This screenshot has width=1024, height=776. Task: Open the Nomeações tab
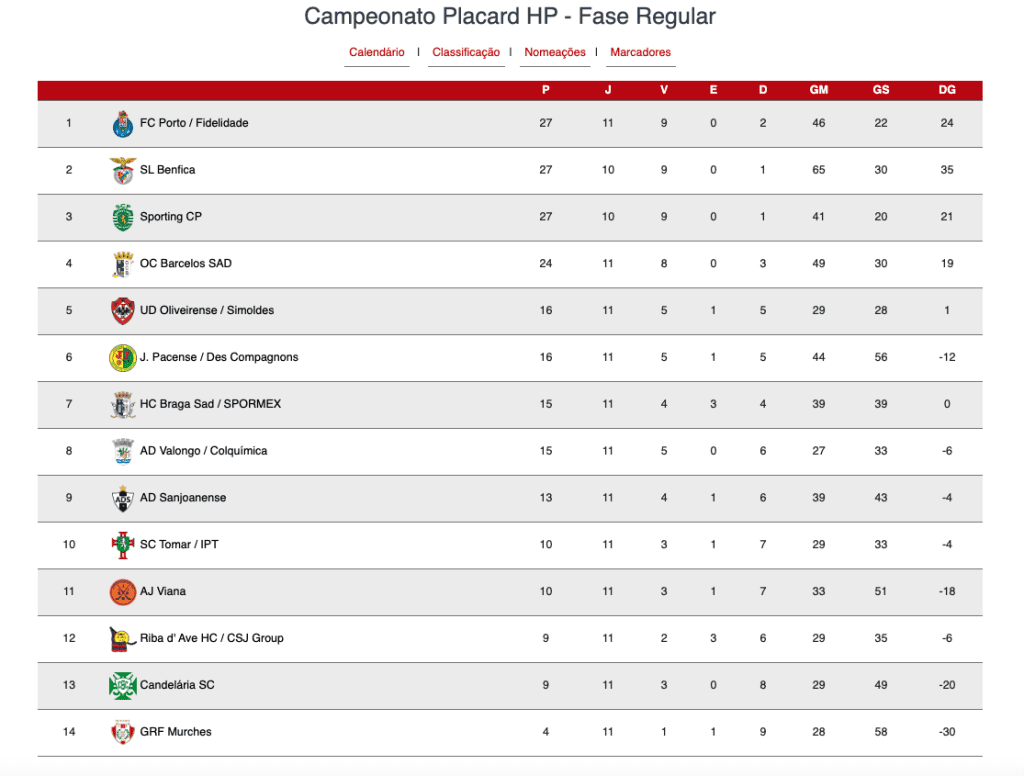coord(555,52)
